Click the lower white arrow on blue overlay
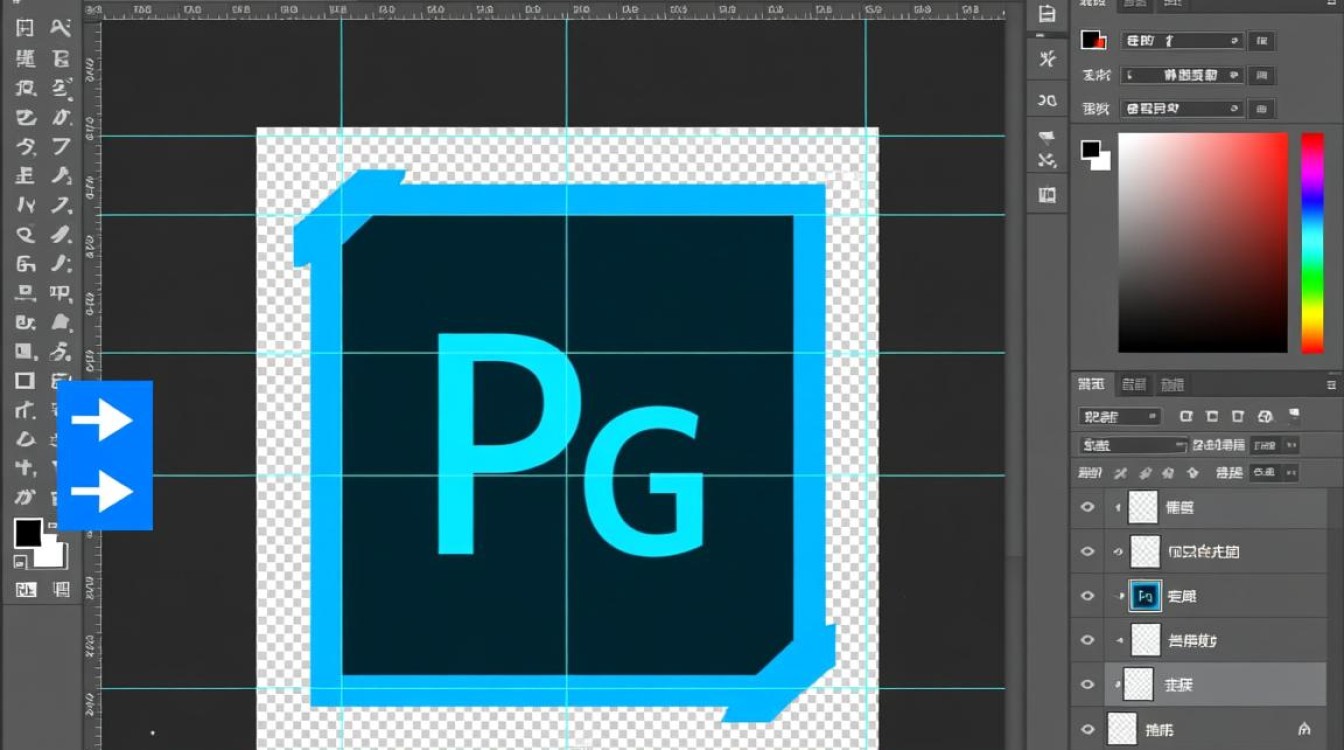Image resolution: width=1344 pixels, height=750 pixels. point(102,492)
